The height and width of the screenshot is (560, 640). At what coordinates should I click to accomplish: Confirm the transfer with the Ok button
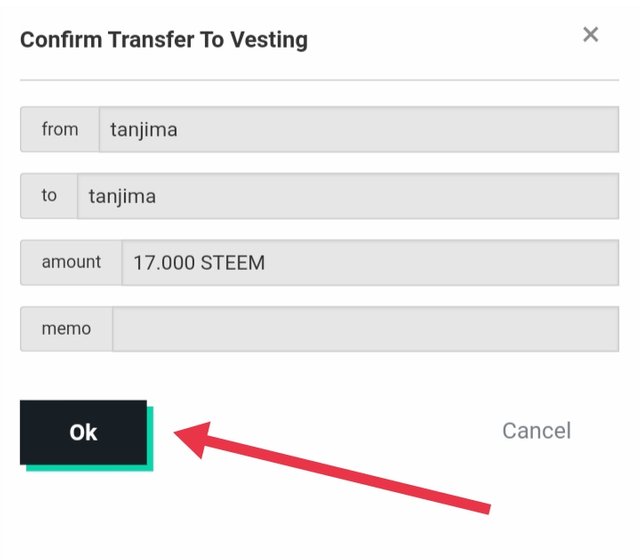pos(83,432)
